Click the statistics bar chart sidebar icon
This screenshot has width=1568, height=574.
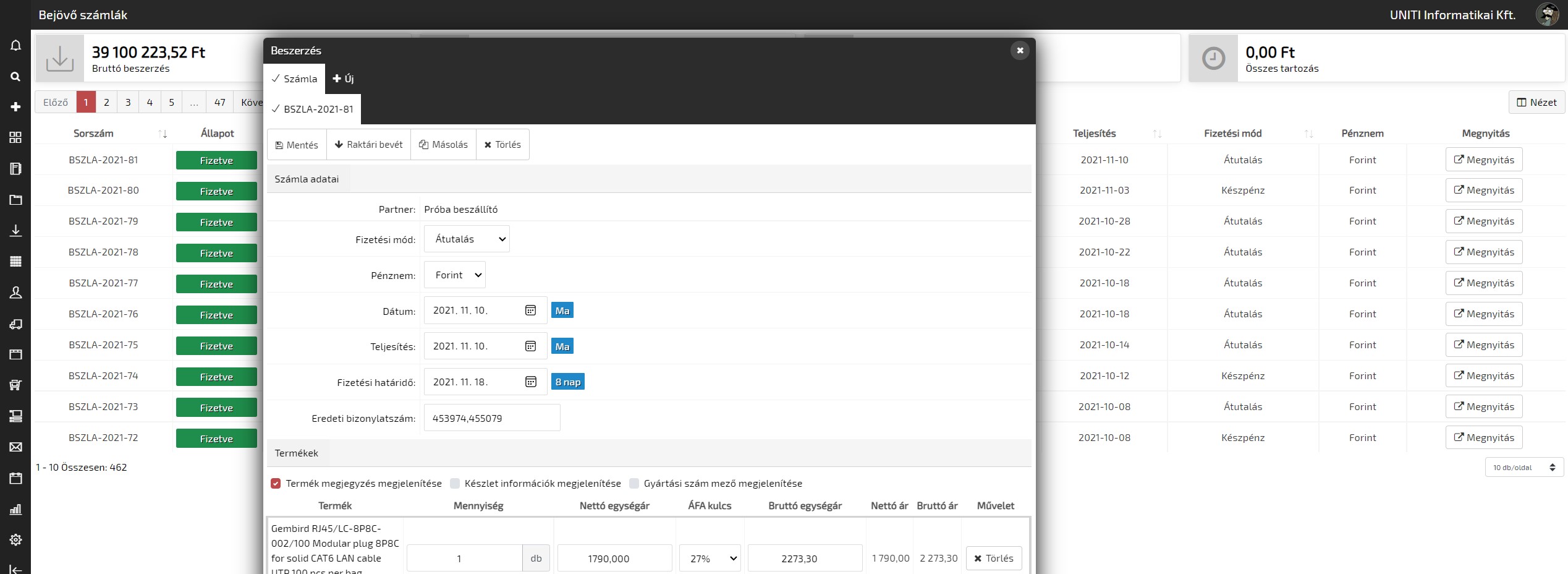(15, 509)
